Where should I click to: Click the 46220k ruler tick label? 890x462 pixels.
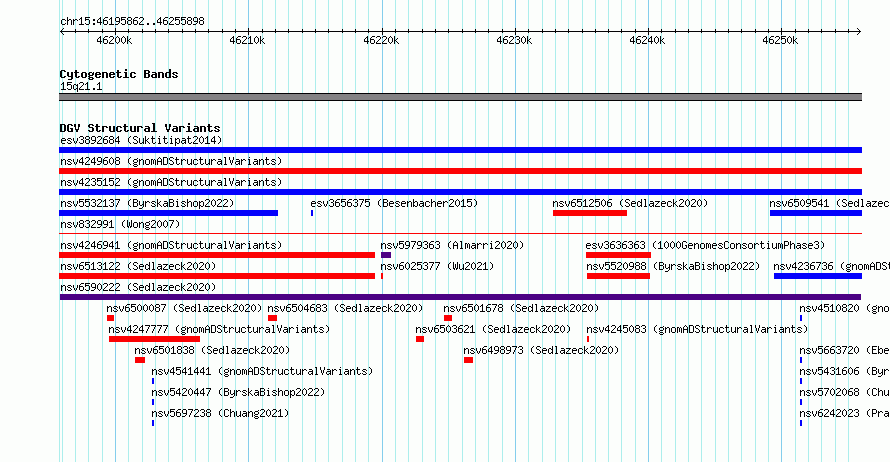point(381,41)
